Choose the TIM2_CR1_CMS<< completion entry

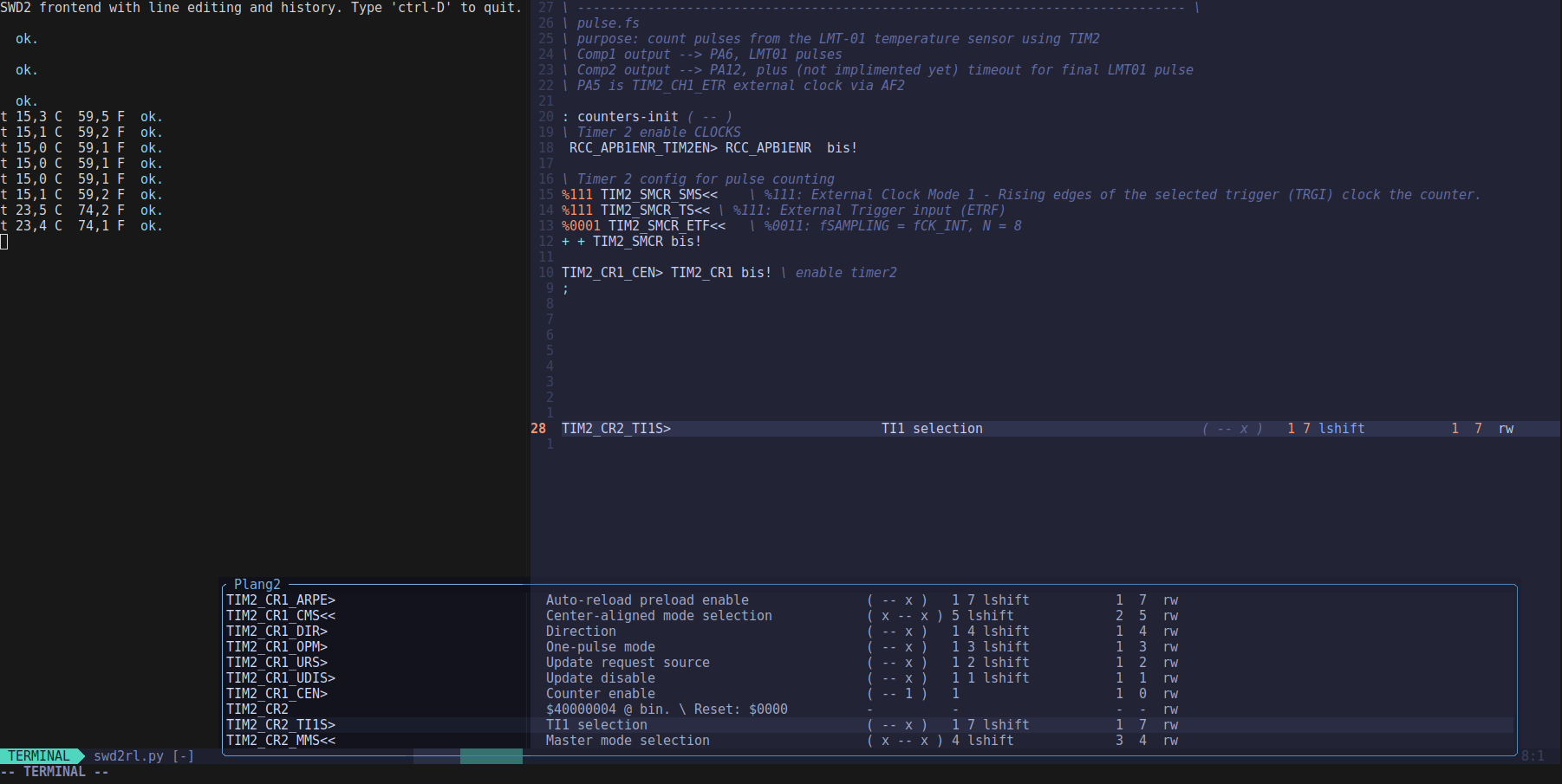[281, 616]
